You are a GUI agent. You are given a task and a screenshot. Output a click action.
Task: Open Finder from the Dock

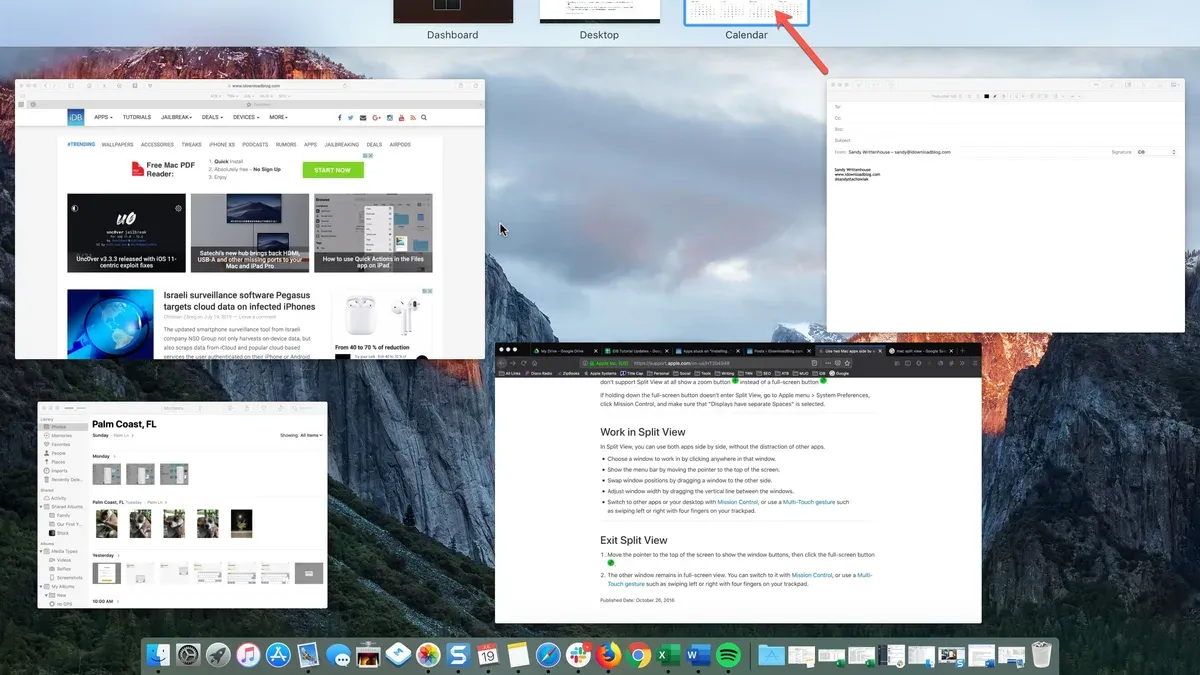tap(158, 655)
